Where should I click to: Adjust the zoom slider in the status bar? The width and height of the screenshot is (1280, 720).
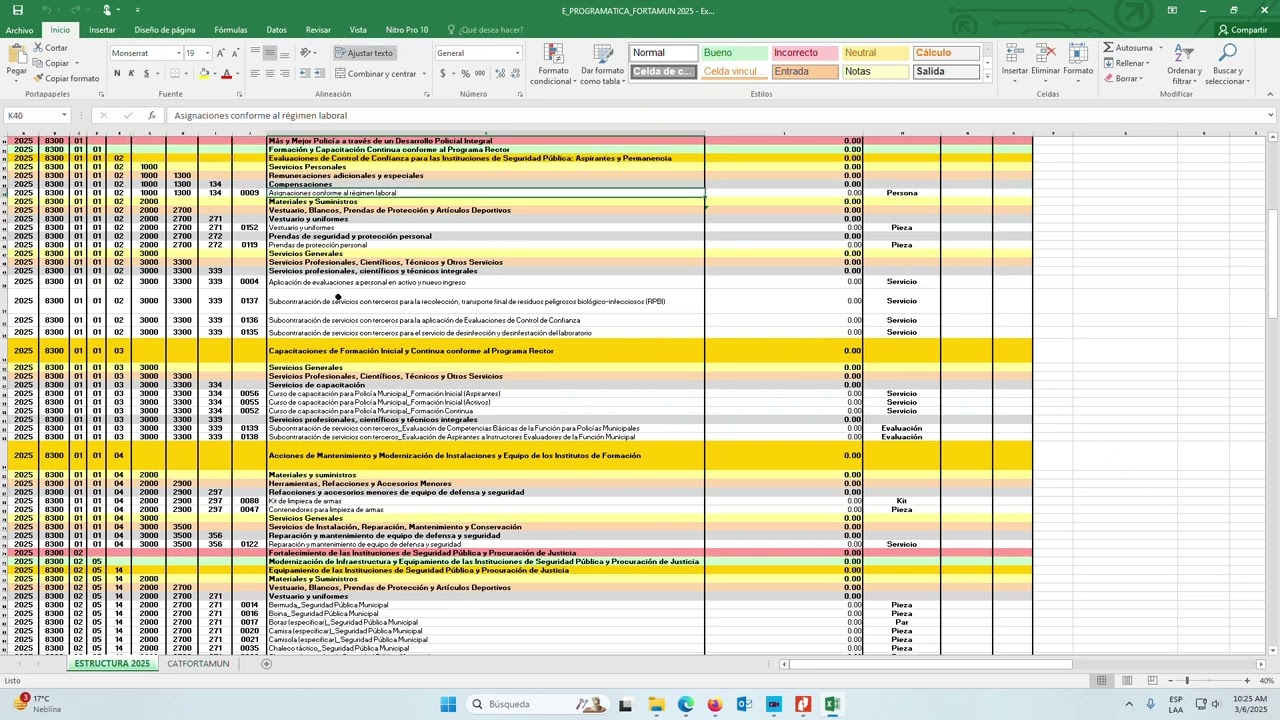pos(1187,681)
